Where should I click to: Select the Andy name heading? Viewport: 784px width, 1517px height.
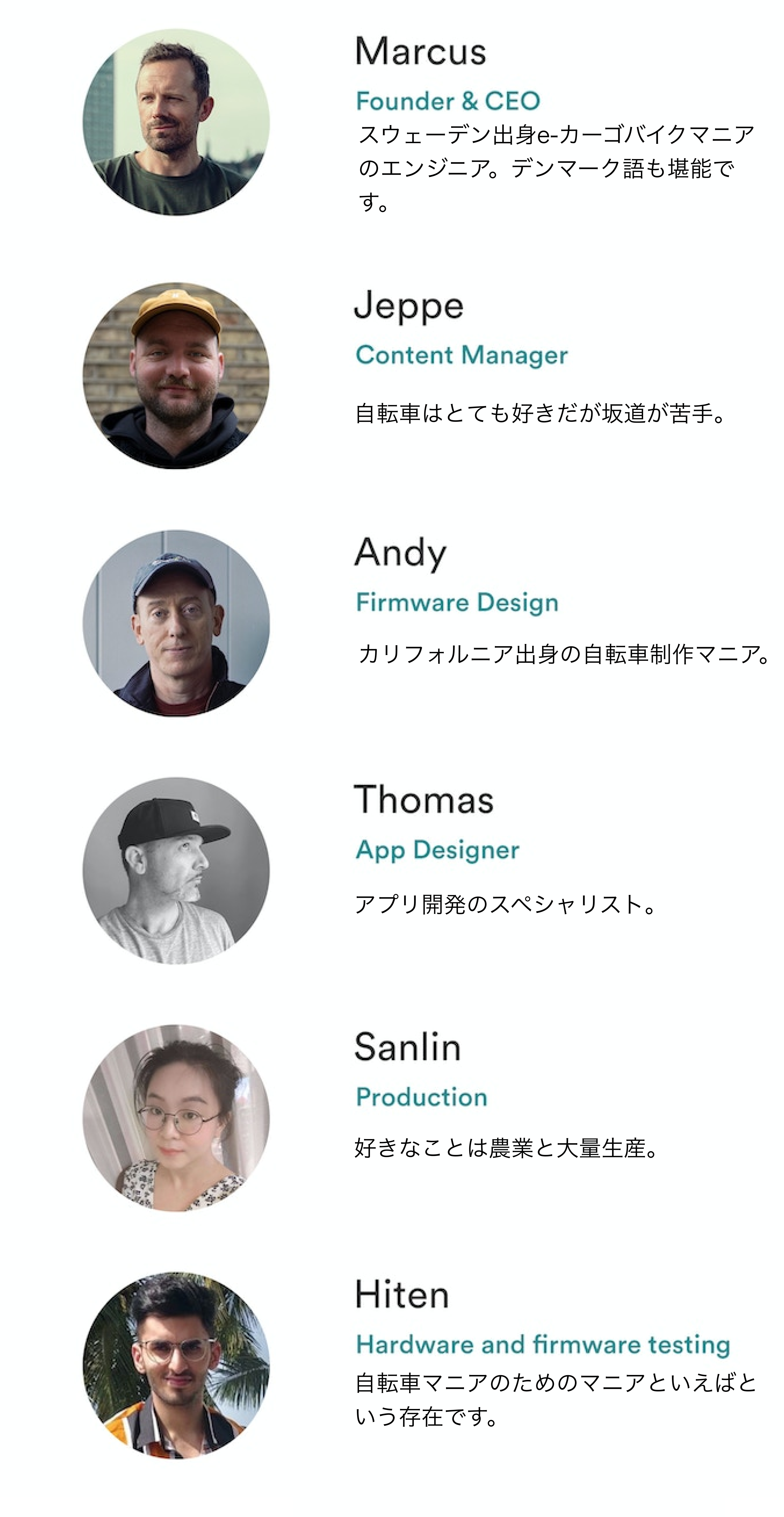pos(401,553)
